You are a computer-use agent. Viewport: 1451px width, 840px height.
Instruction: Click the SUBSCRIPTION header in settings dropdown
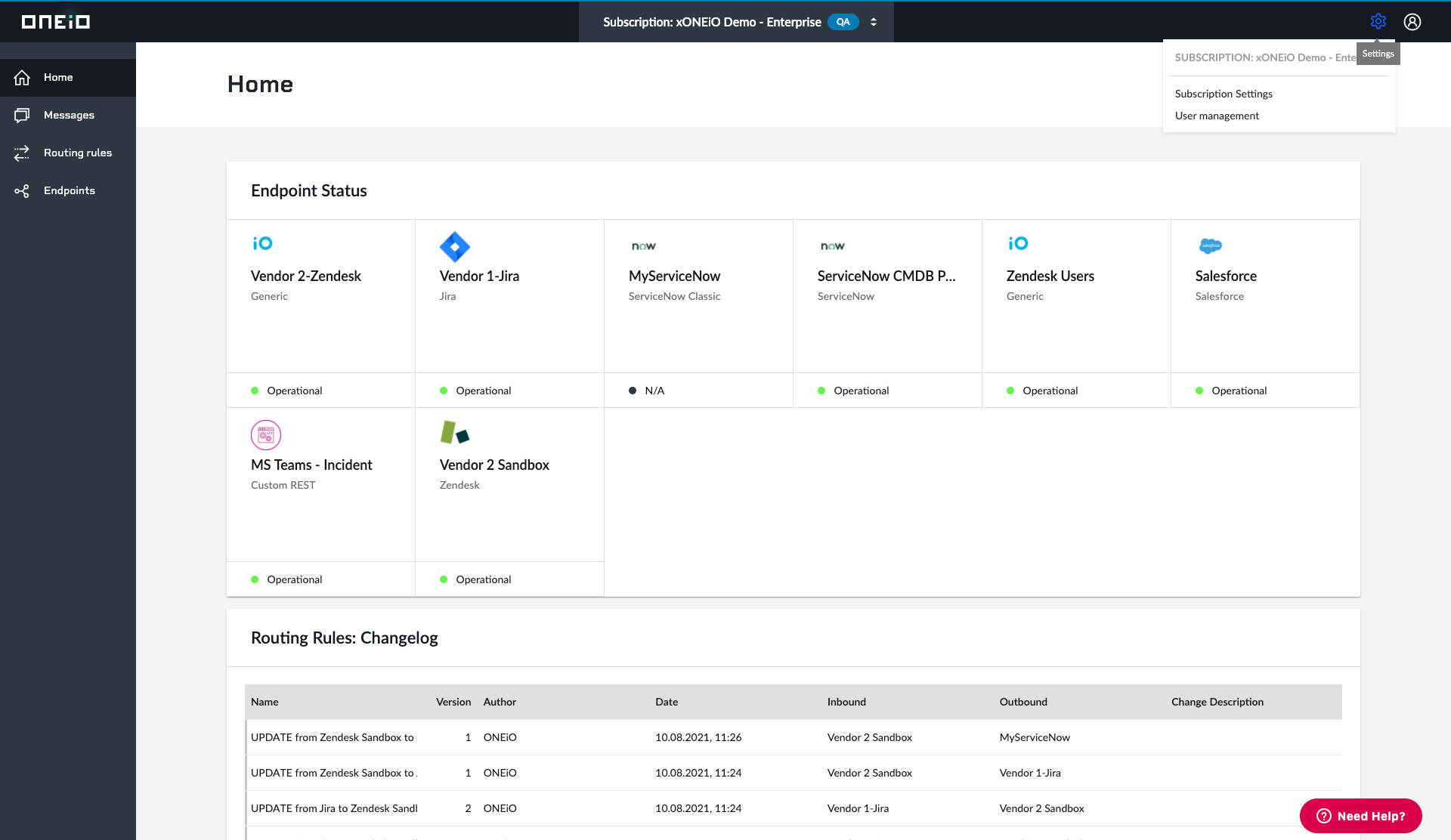[x=1265, y=57]
